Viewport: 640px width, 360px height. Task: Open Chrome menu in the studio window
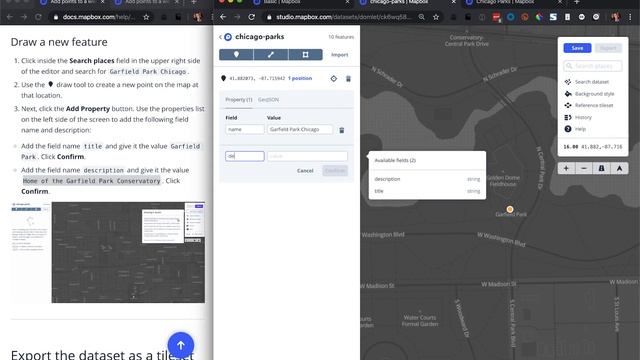click(x=630, y=17)
